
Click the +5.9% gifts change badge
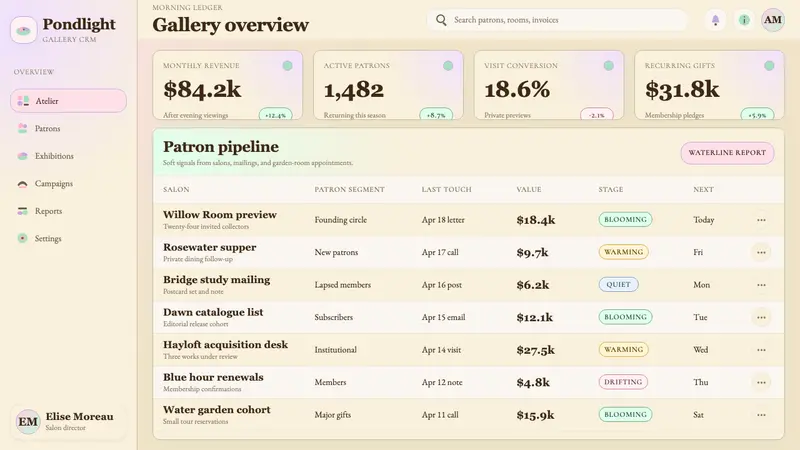coord(757,114)
